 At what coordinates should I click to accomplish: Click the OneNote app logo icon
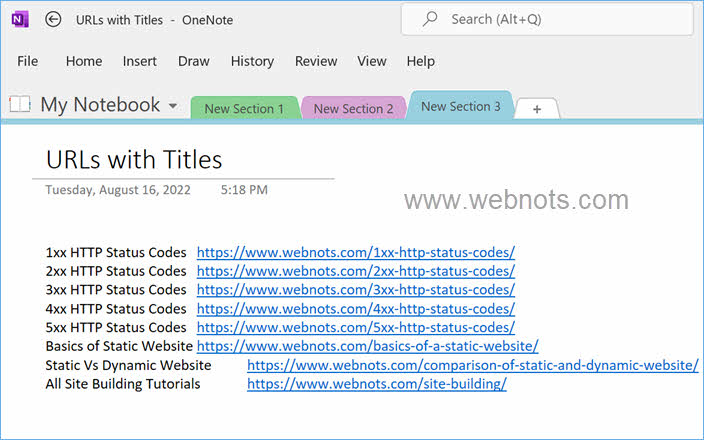pos(20,19)
